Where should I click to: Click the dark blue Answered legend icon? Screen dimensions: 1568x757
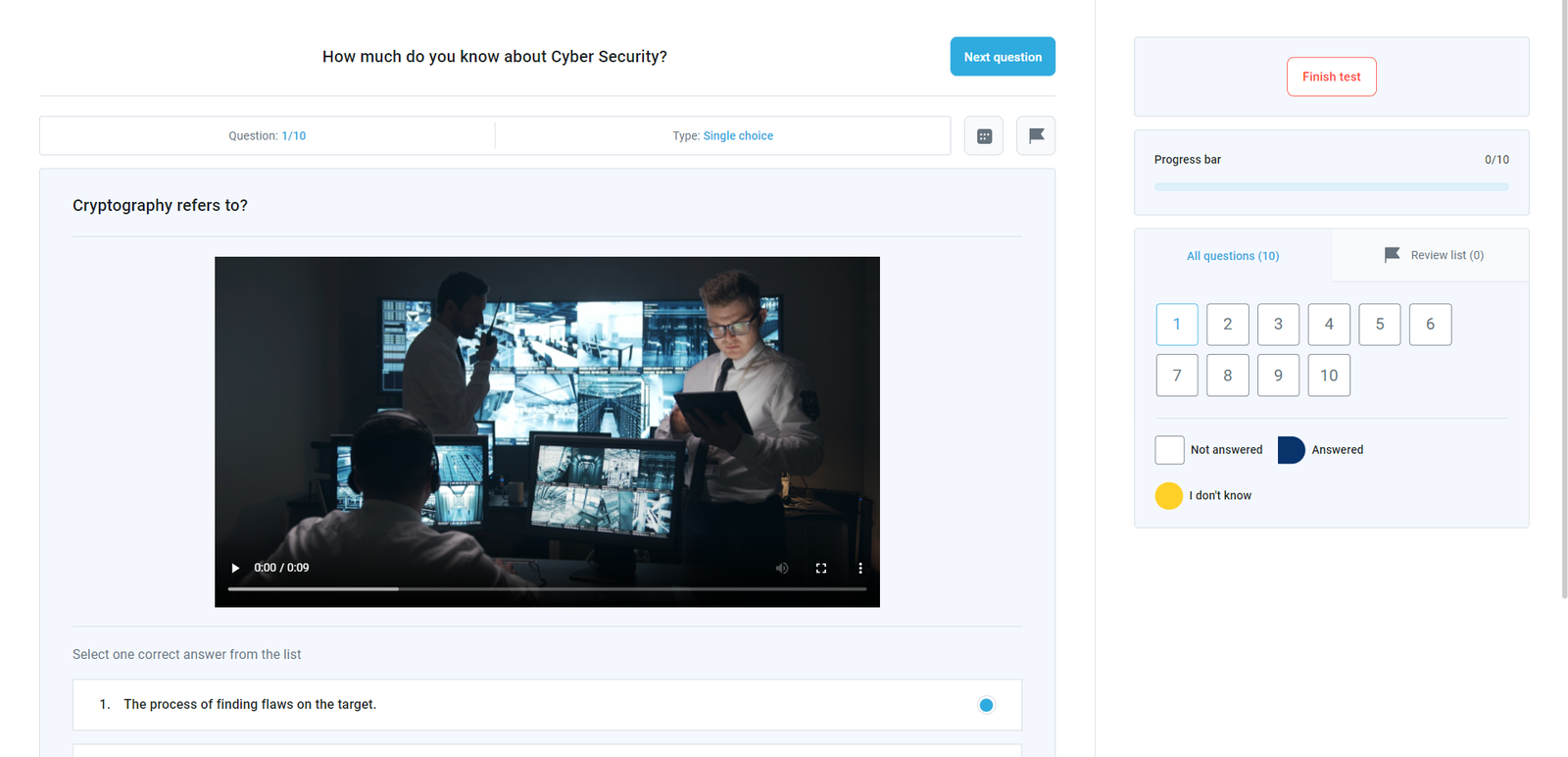click(x=1291, y=450)
